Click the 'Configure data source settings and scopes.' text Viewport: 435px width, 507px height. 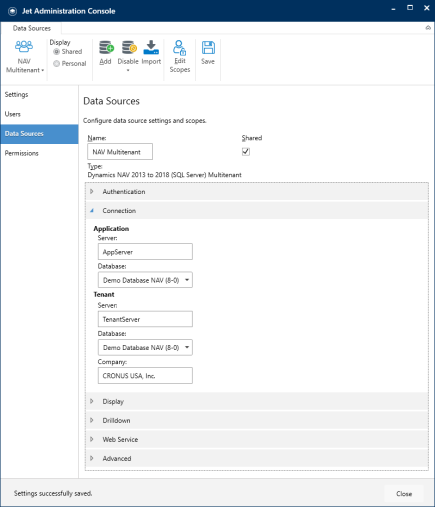(x=145, y=121)
